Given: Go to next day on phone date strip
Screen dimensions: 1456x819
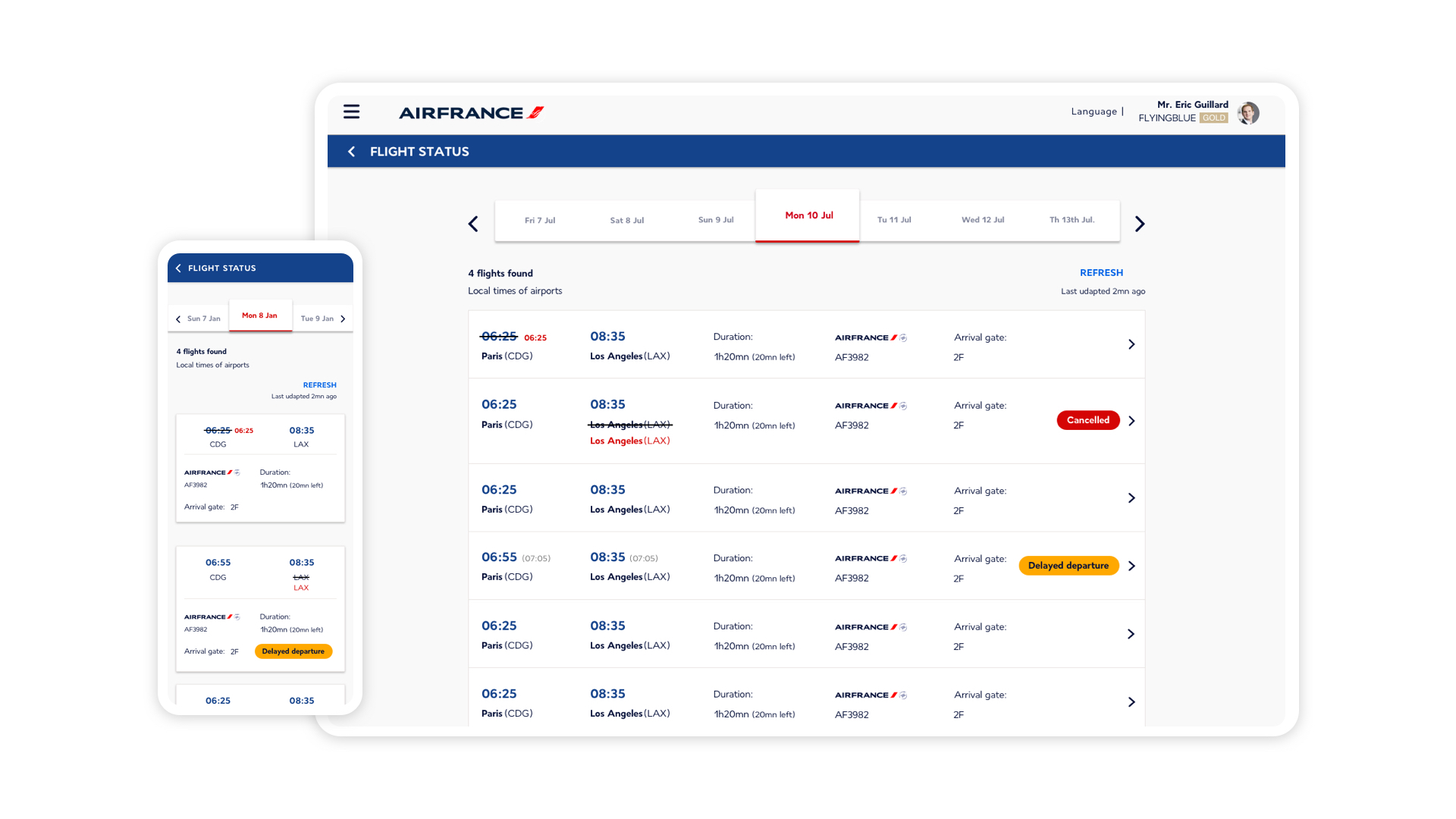Looking at the screenshot, I should [343, 319].
